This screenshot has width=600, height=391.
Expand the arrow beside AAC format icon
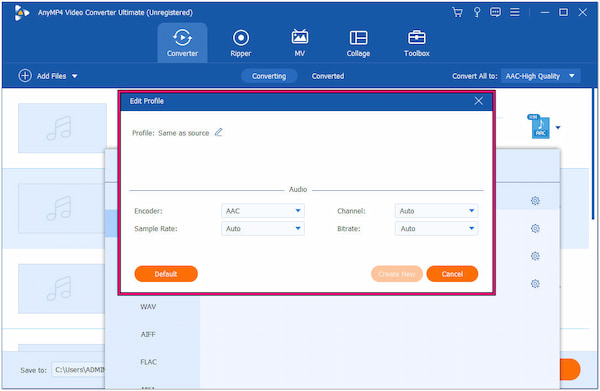point(558,127)
